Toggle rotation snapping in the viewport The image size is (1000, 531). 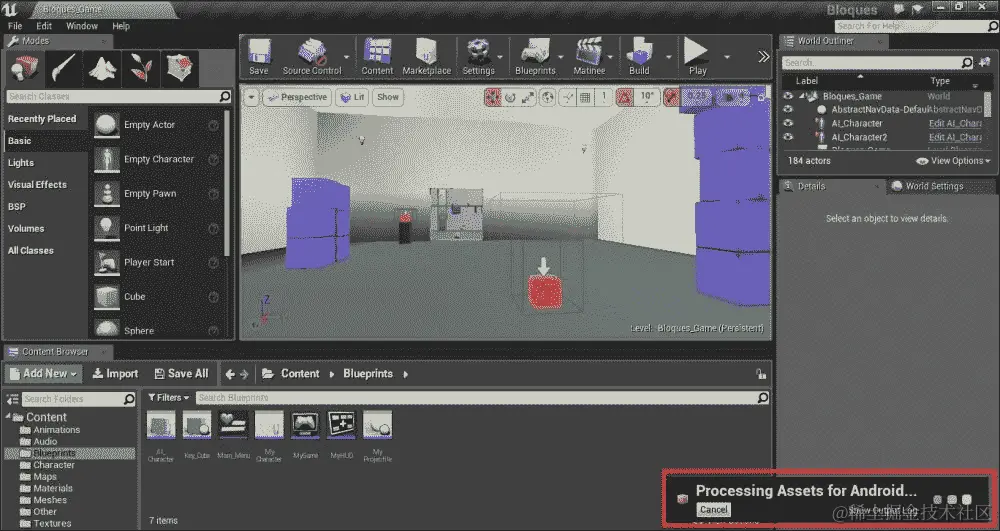625,98
